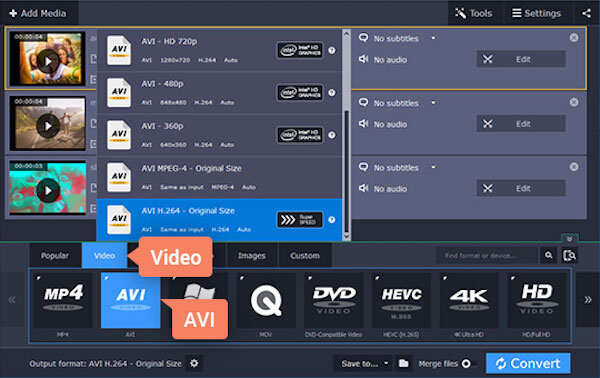Remove the third file from list
Screen dimensions: 600x378
(574, 167)
